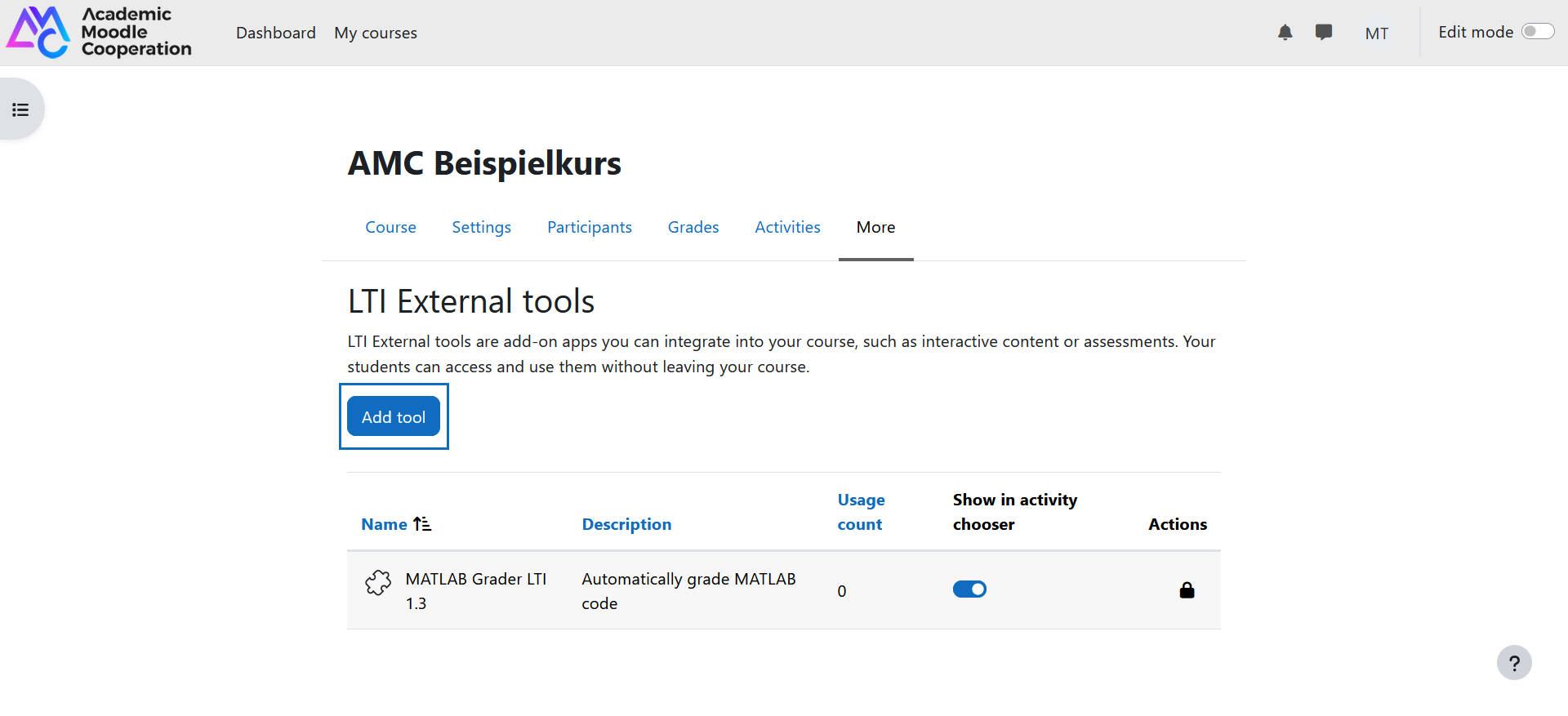Click the puzzle icon beside MATLAB Grader
1568x716 pixels.
(x=378, y=582)
